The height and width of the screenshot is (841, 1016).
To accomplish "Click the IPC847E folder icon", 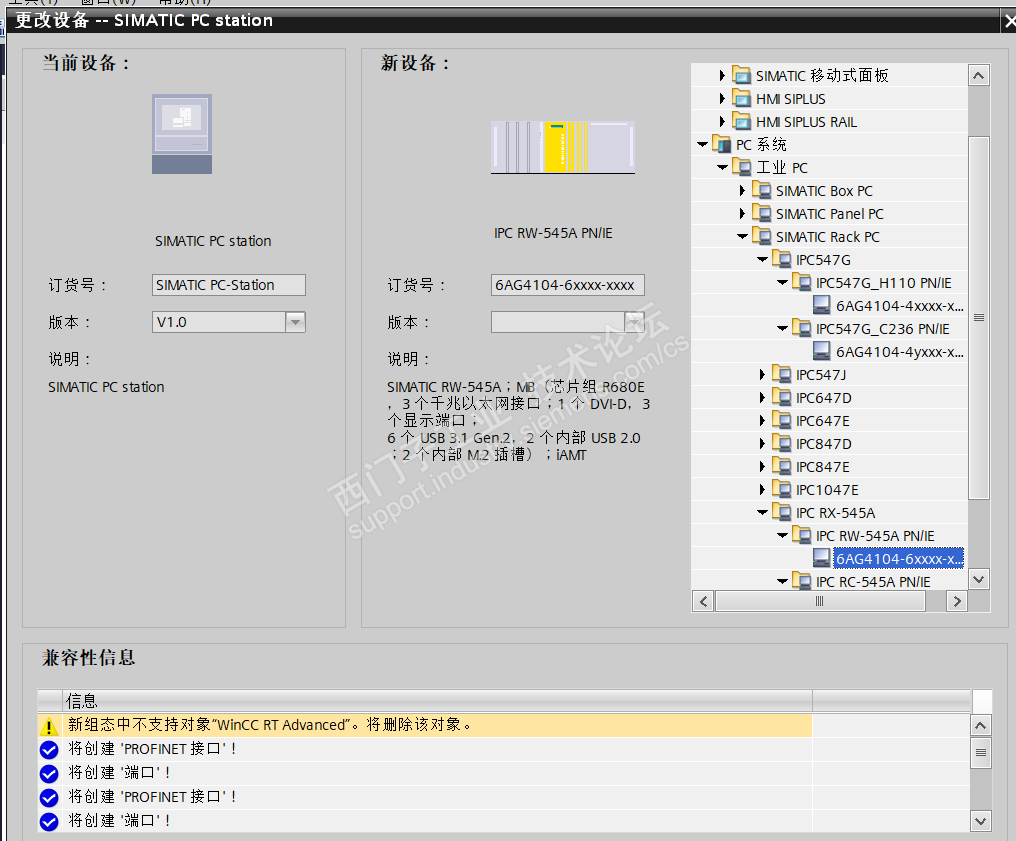I will pos(781,467).
